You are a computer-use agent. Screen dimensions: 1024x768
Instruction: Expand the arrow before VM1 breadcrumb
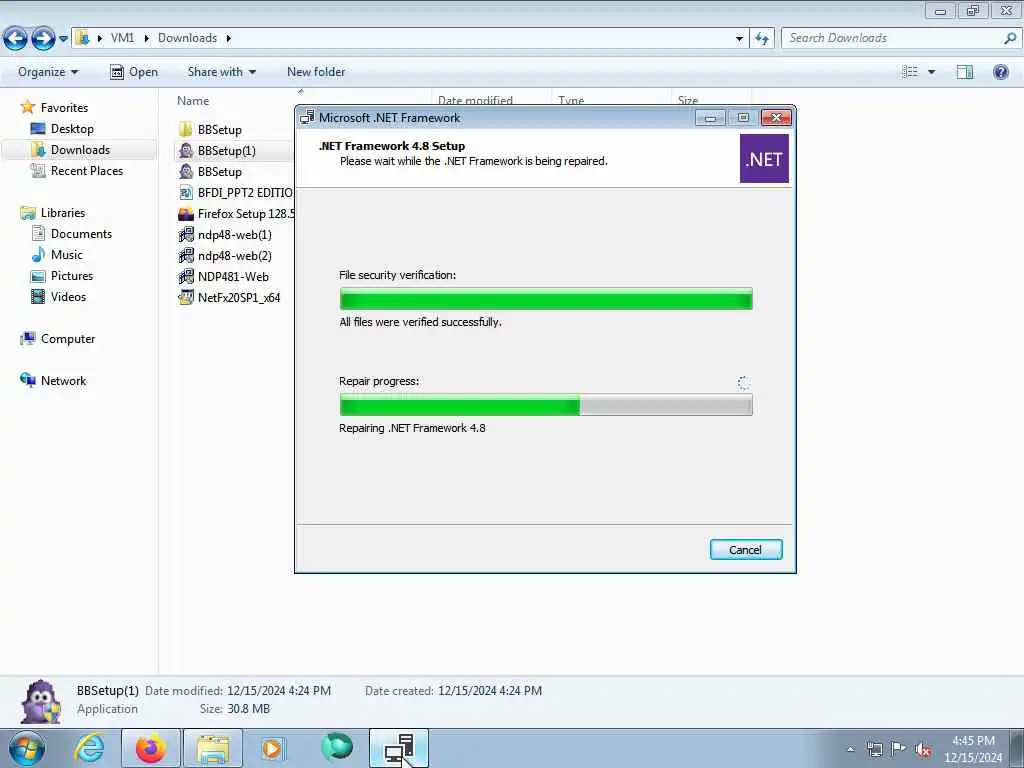[x=100, y=38]
